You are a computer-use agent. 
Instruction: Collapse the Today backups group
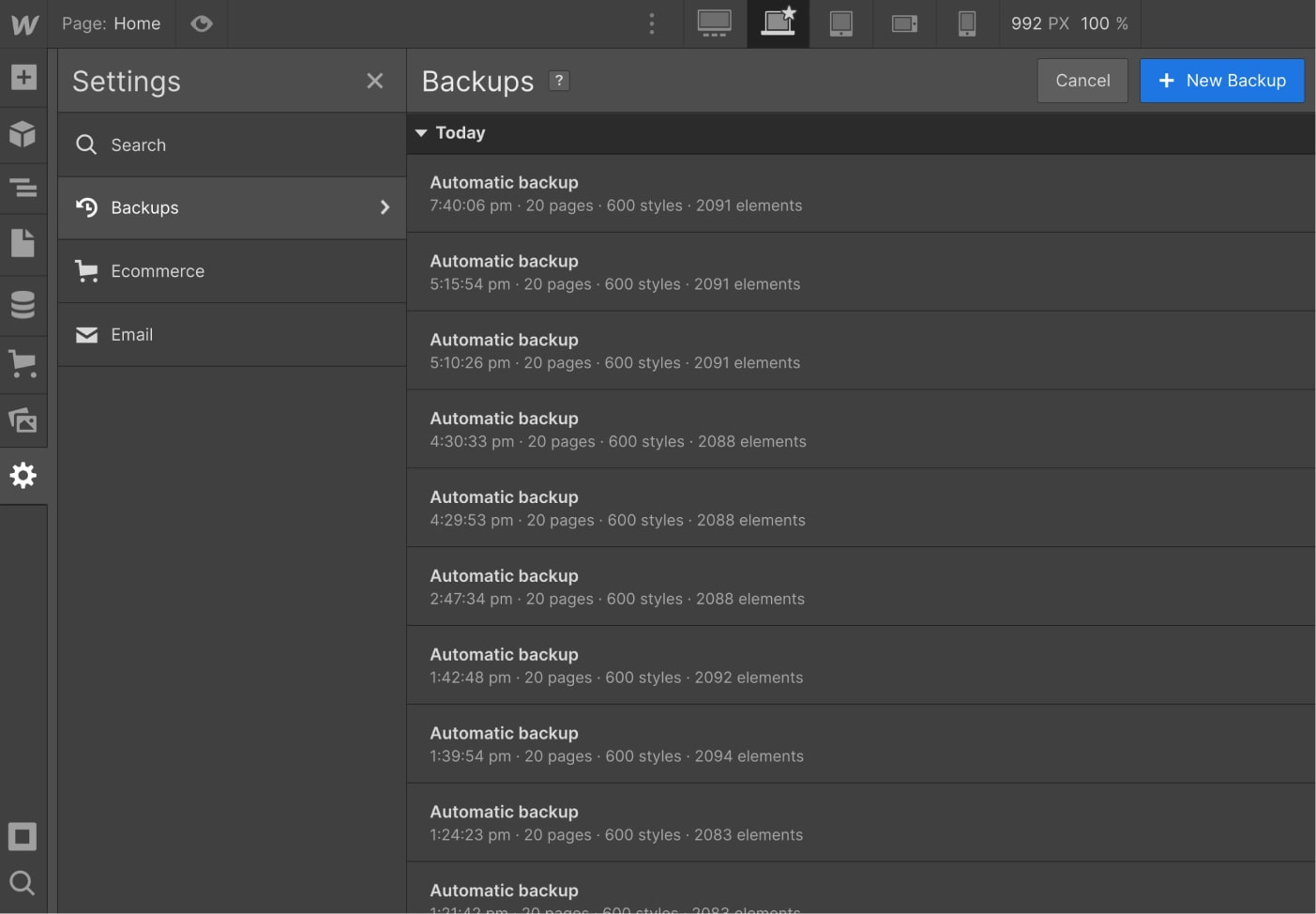pyautogui.click(x=421, y=132)
